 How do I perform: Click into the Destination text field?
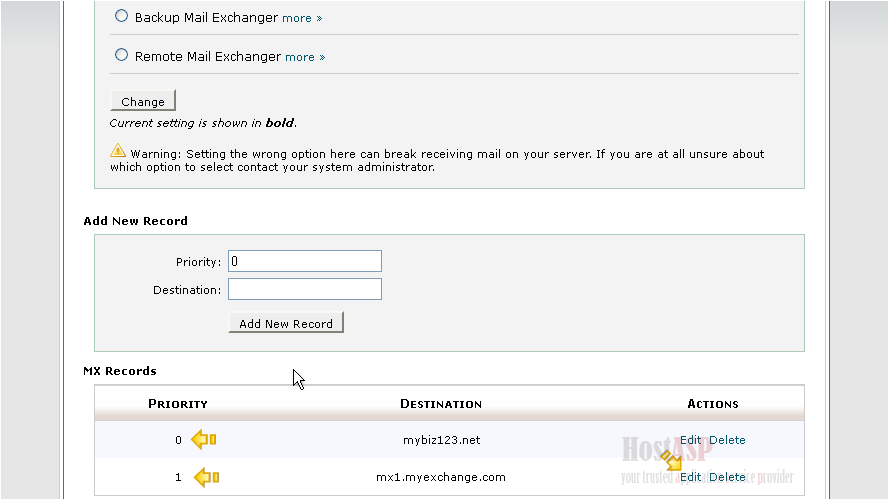coord(304,289)
